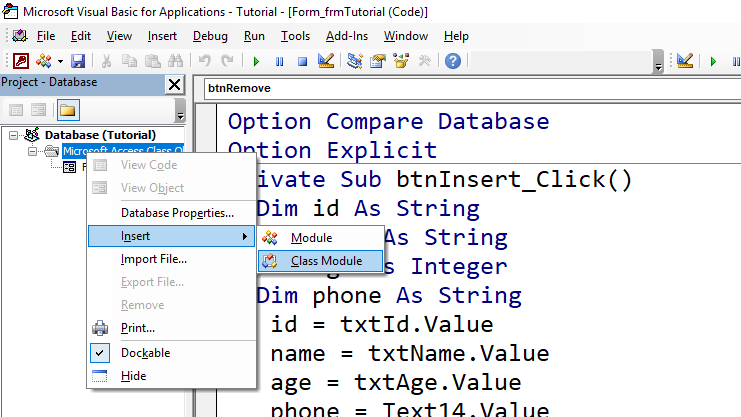Collapse the Database (Tutorial) tree node

14,135
